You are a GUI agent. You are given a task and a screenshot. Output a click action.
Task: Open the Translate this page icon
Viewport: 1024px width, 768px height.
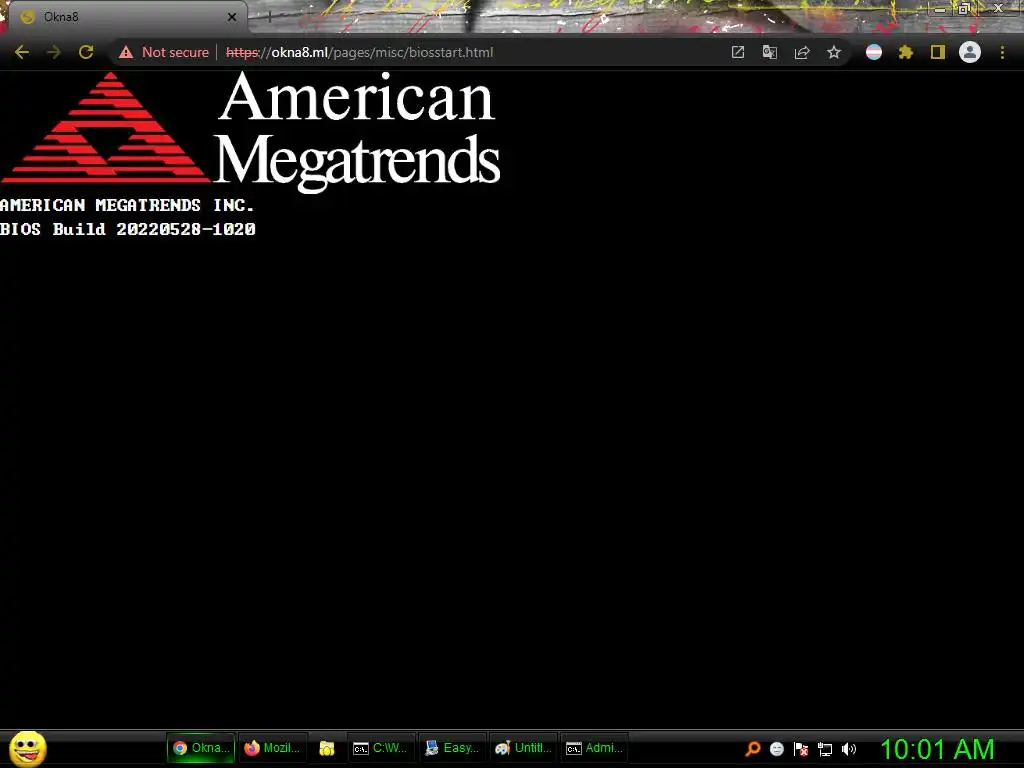770,52
